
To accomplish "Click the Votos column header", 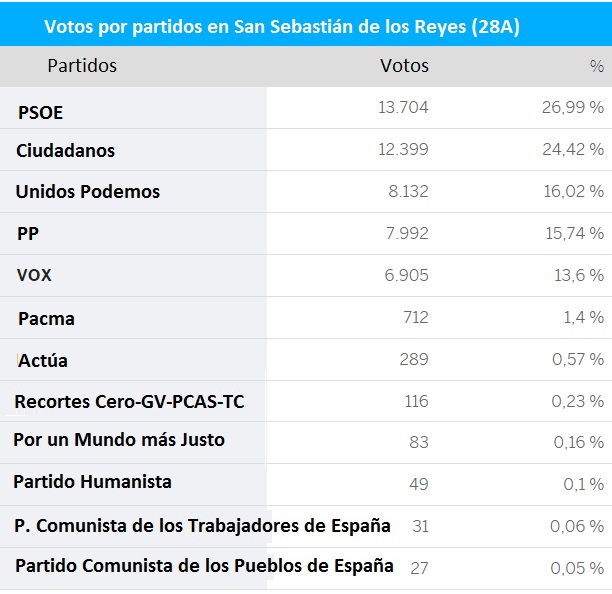I will click(x=404, y=66).
